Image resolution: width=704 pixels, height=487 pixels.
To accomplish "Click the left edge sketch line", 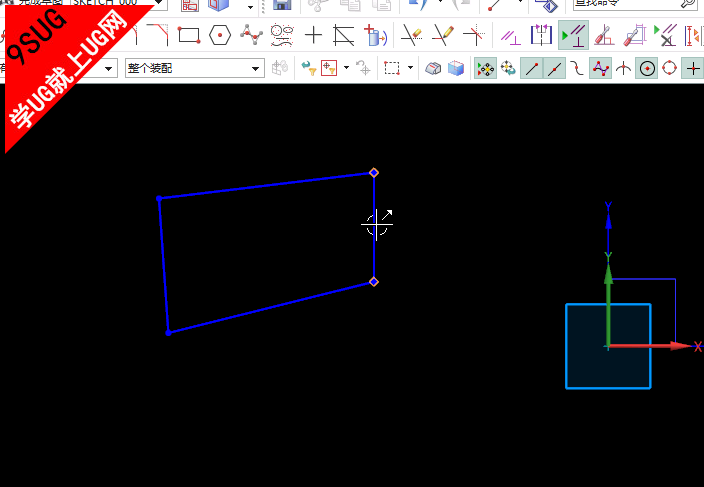I will pyautogui.click(x=163, y=265).
